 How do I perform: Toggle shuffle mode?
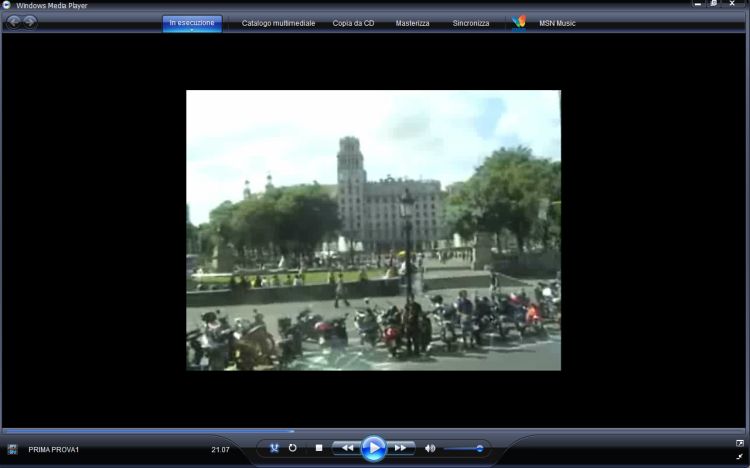coord(274,448)
